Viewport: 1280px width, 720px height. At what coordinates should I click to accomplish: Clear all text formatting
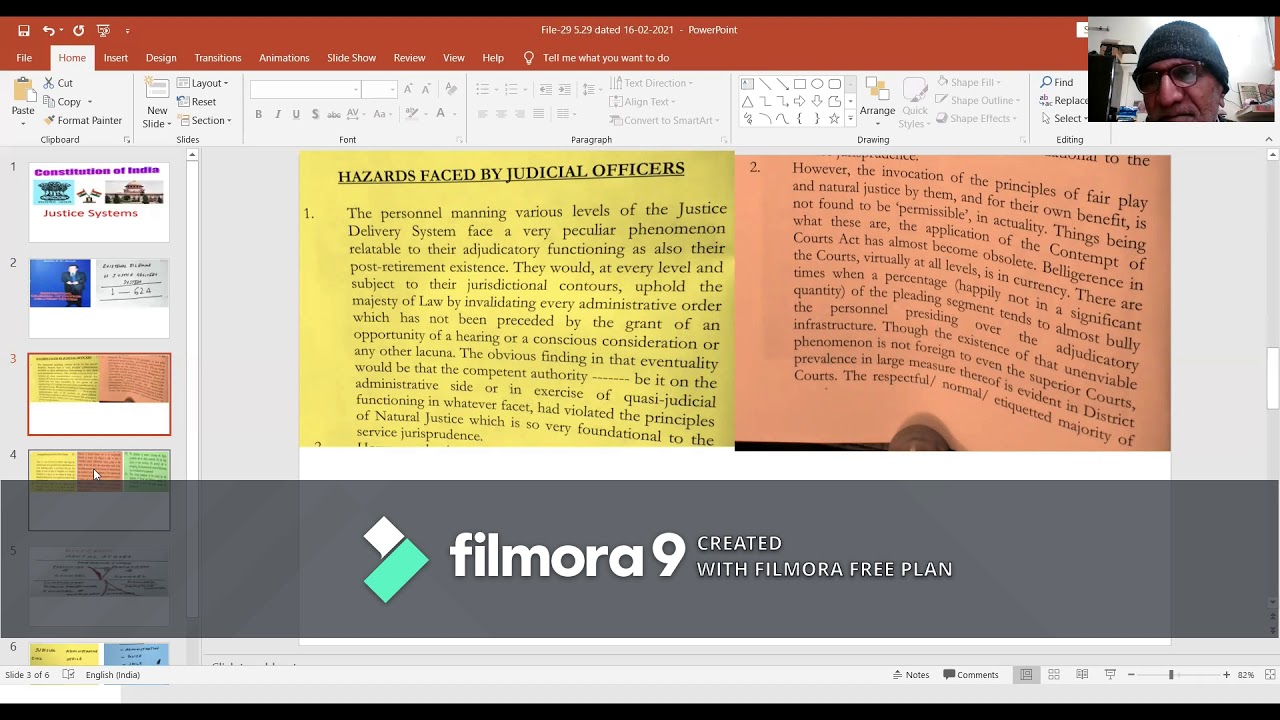(451, 90)
